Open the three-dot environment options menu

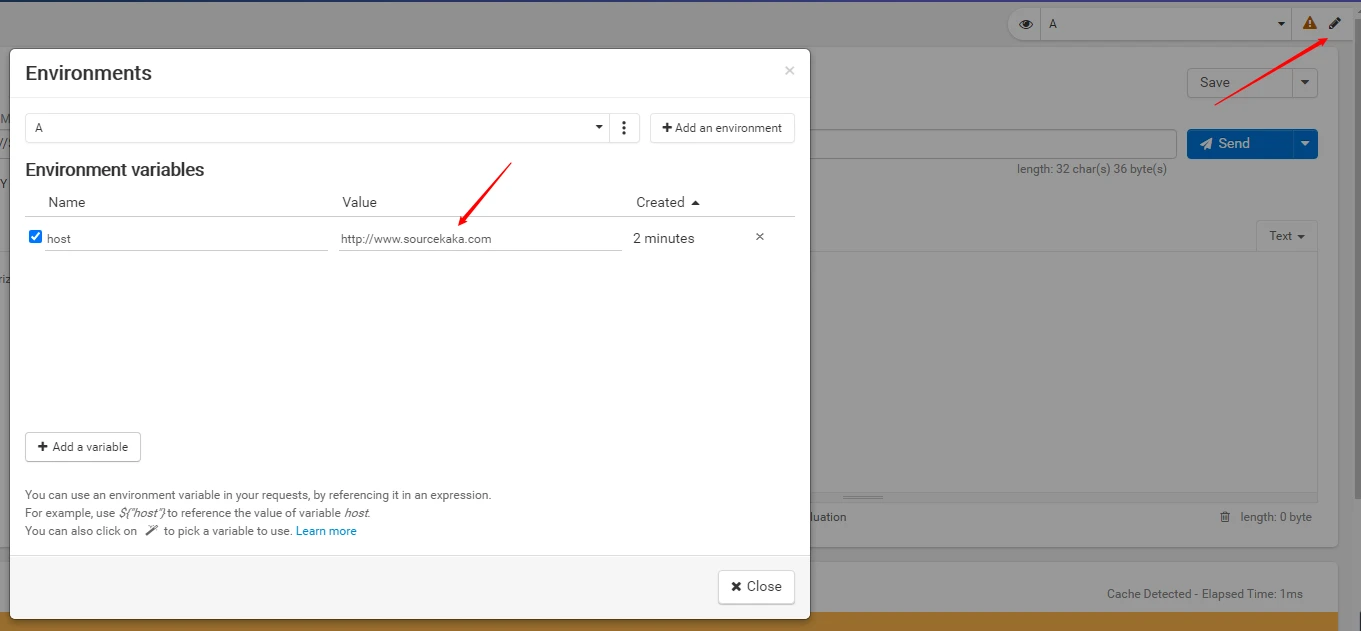point(624,128)
